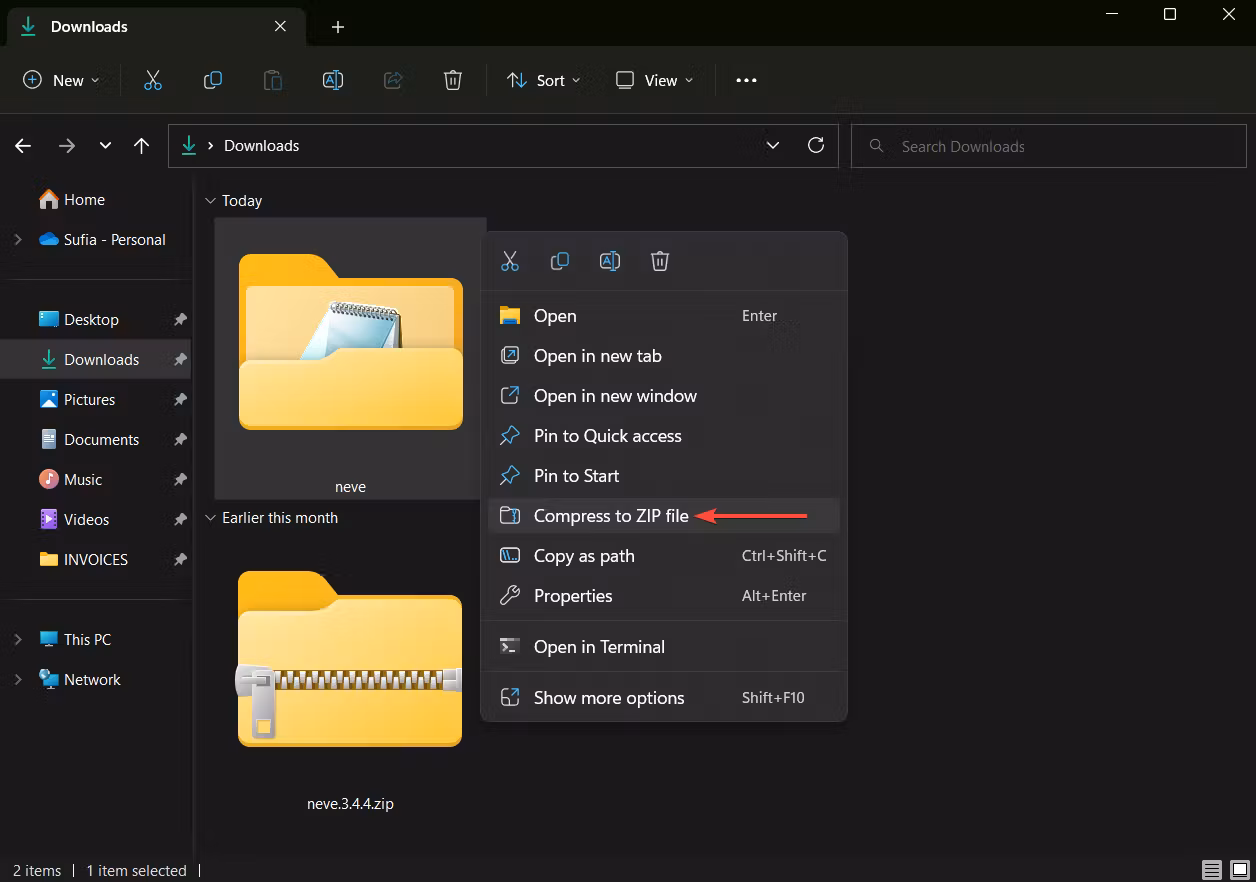This screenshot has height=882, width=1256.
Task: Click the Refresh icon beside the address bar
Action: [x=815, y=145]
